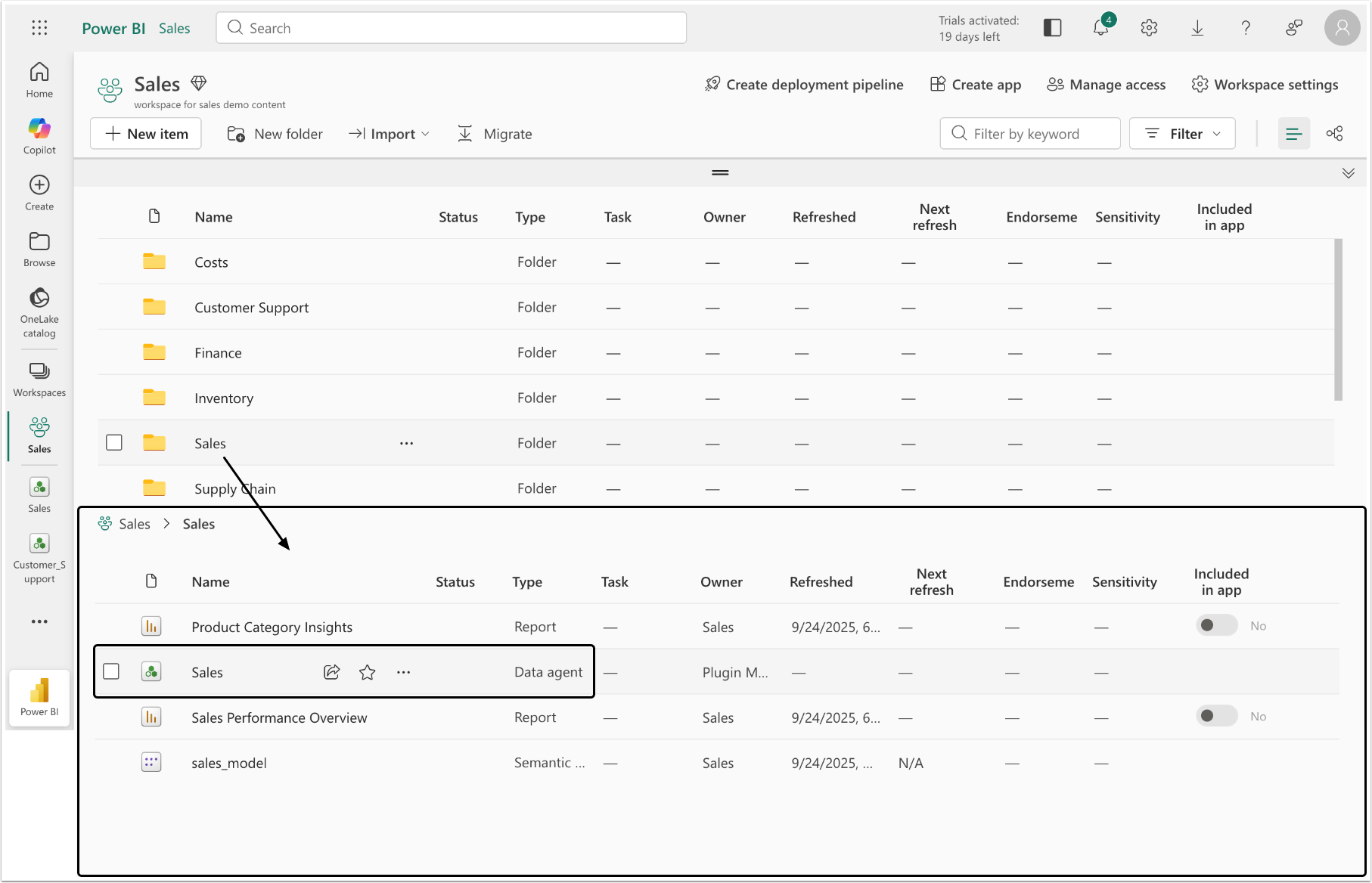Switch to lineage view icon

tap(1334, 134)
